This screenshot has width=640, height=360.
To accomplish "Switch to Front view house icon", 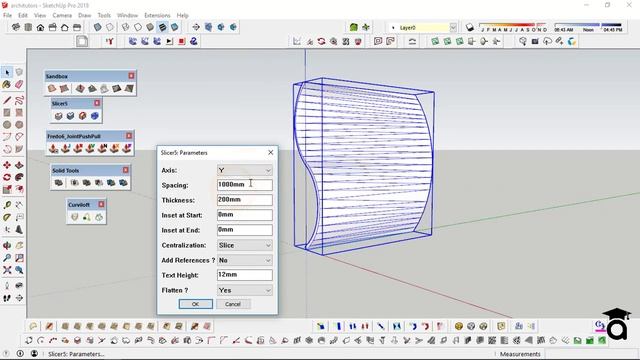I will point(40,27).
